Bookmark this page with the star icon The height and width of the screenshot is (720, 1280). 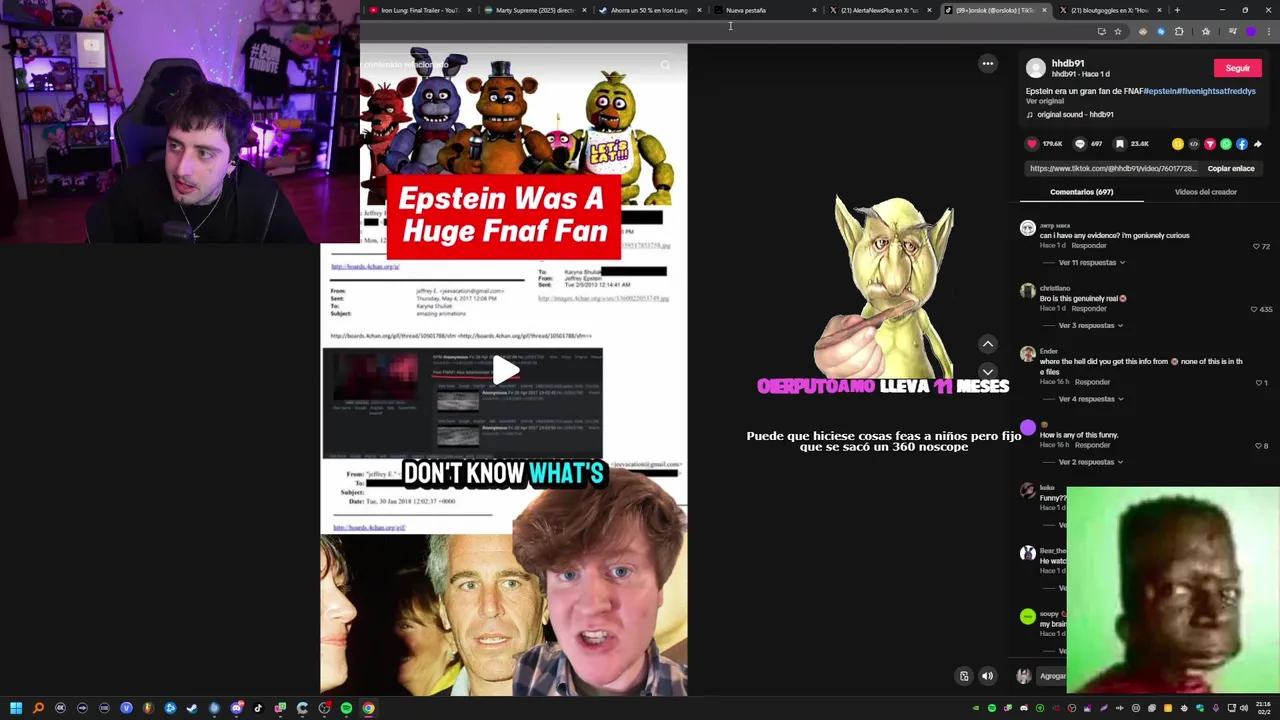click(x=1118, y=32)
